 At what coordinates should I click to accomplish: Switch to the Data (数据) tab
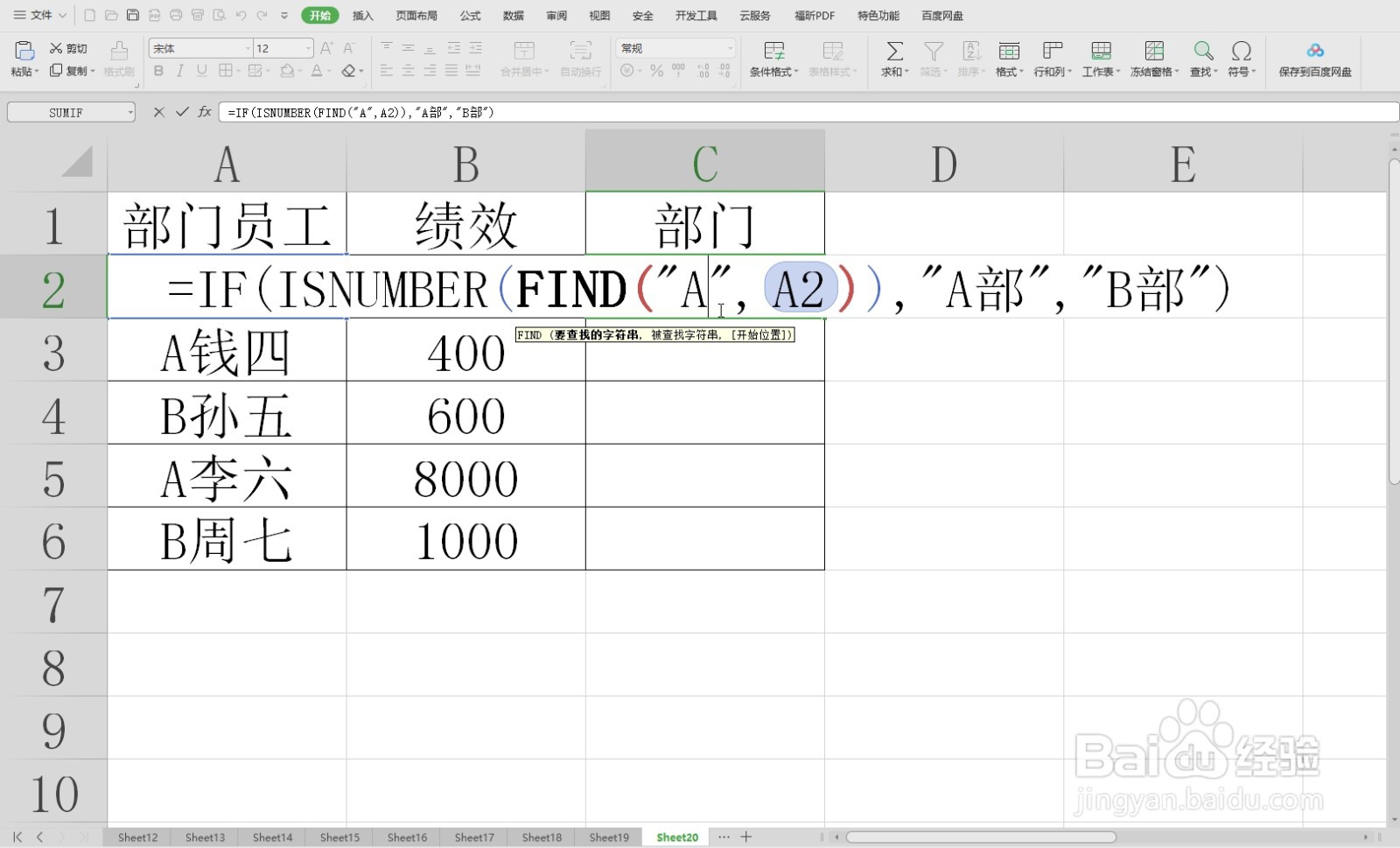tap(514, 16)
